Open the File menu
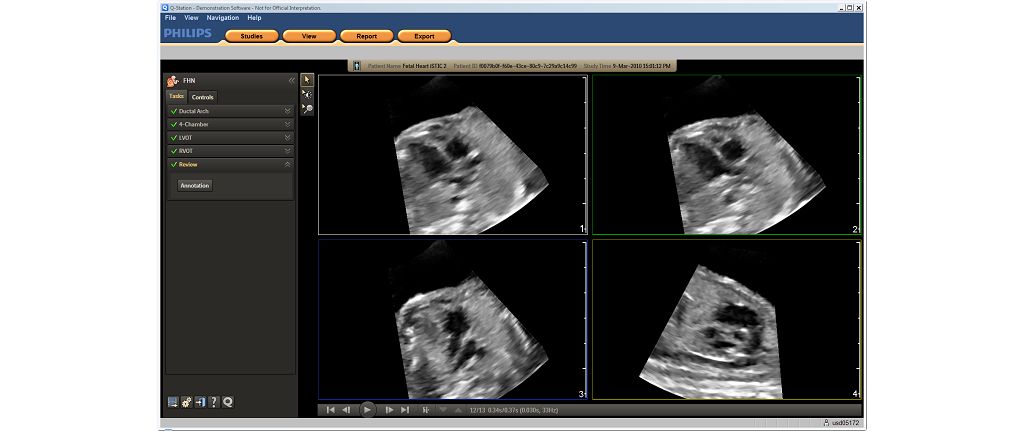 pyautogui.click(x=170, y=18)
